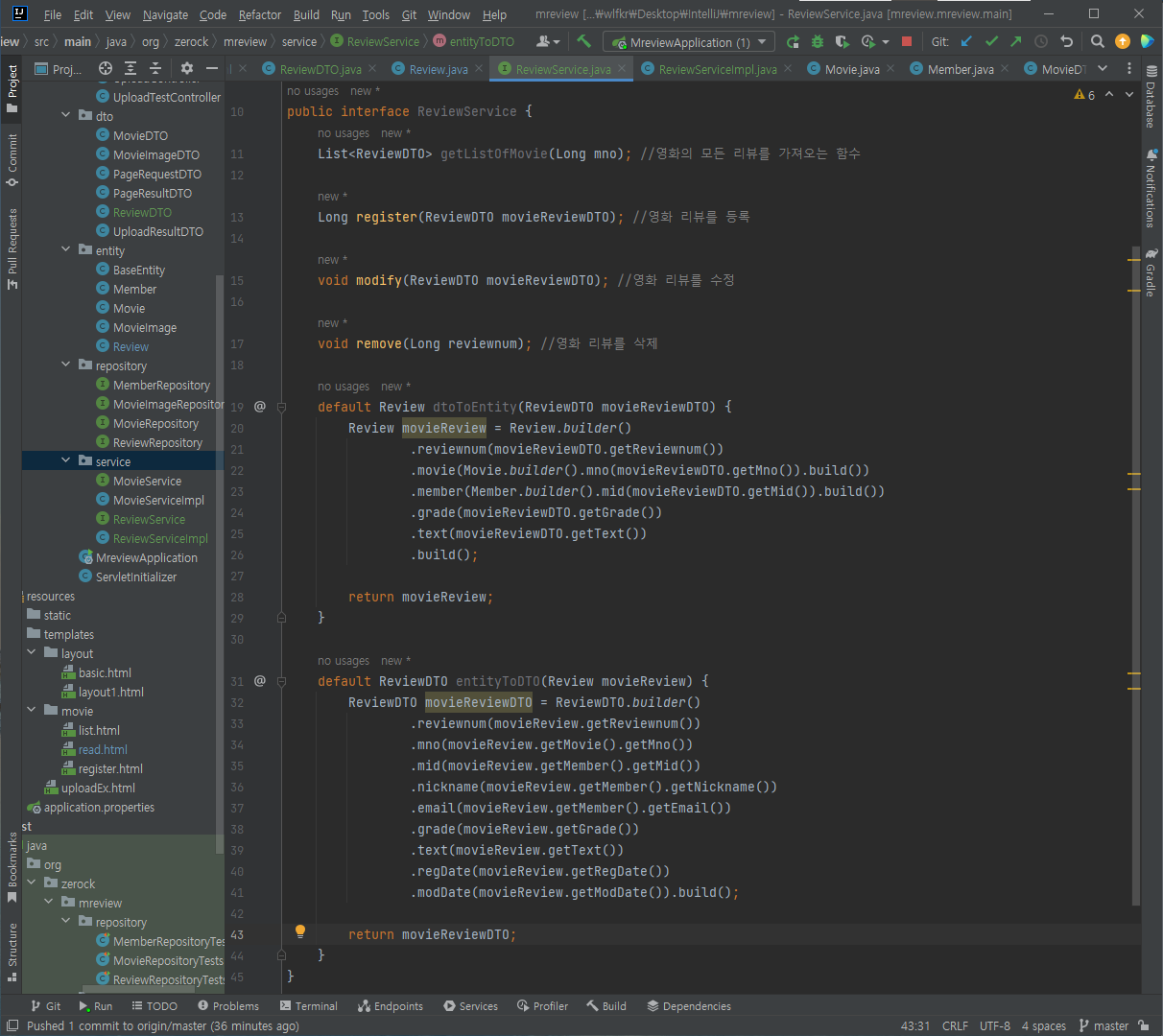Go to next highlighted error down arrow
This screenshot has height=1036, width=1163.
1128,94
